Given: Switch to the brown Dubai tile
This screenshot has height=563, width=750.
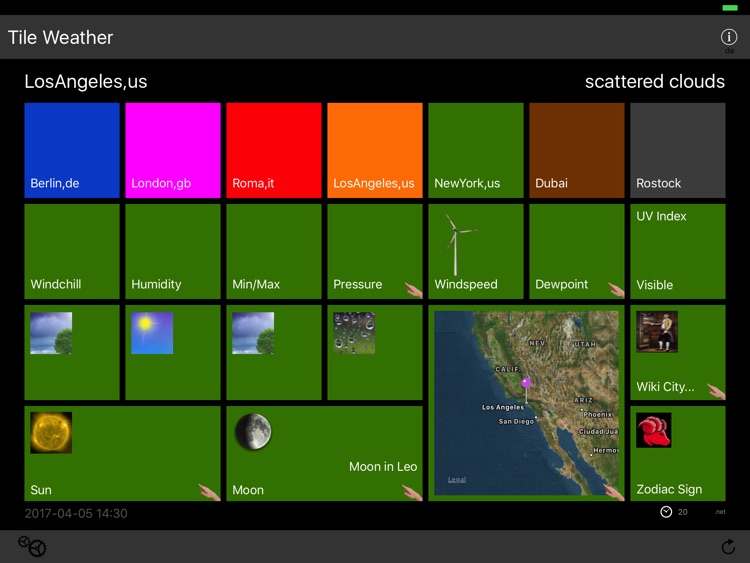Looking at the screenshot, I should coord(577,150).
